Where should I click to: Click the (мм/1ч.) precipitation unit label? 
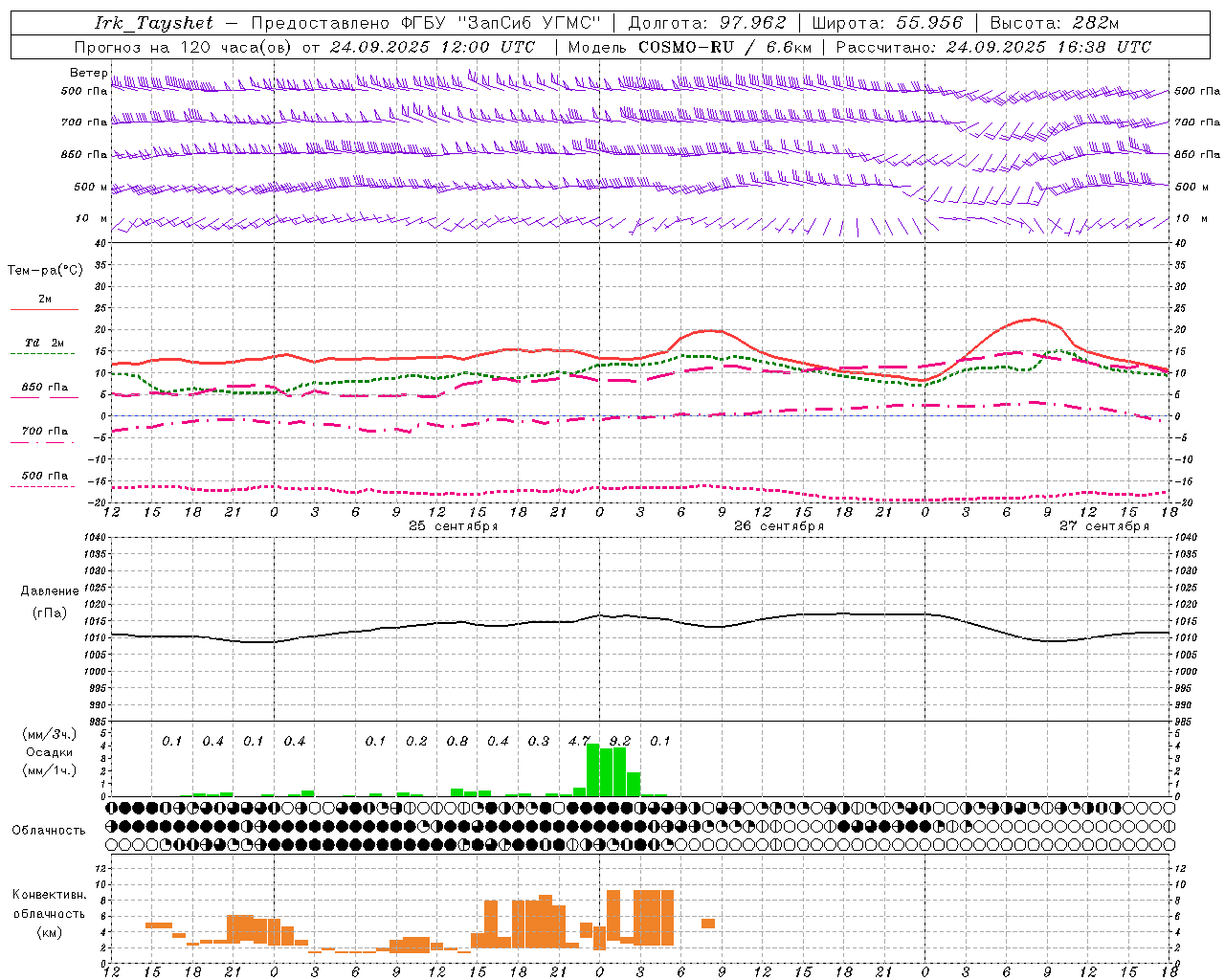point(50,770)
